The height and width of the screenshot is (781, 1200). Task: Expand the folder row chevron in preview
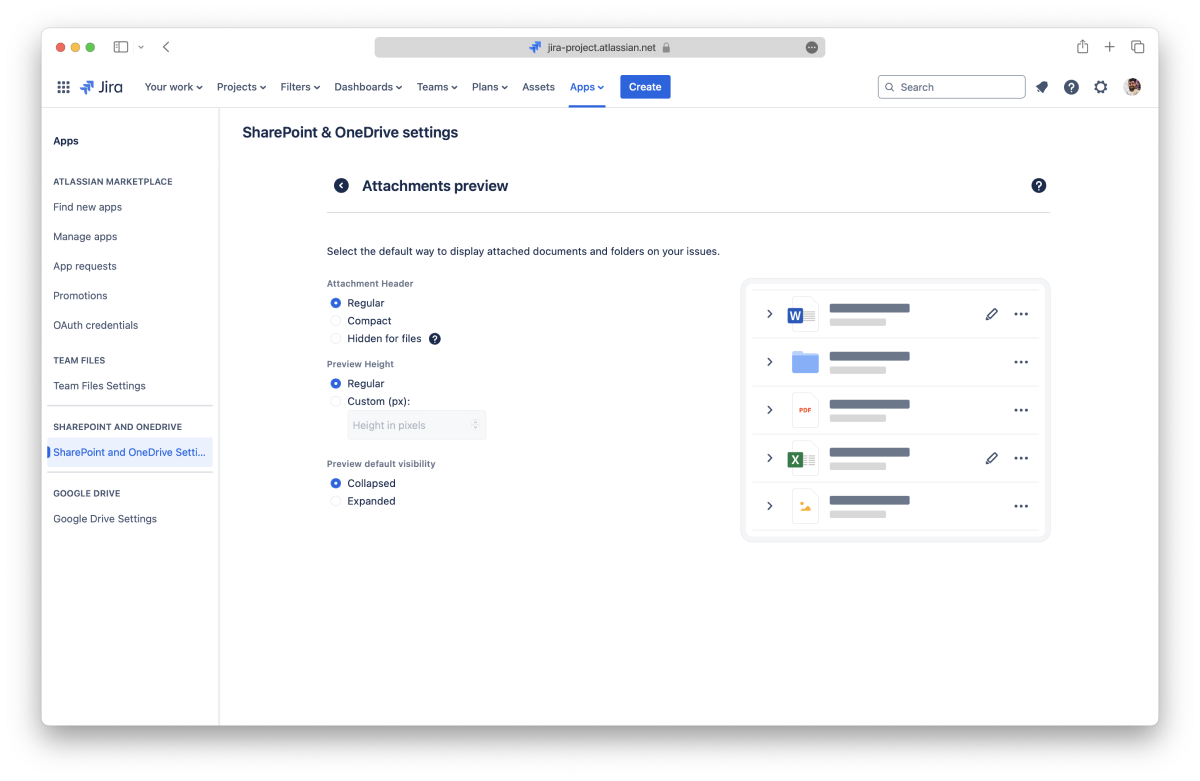(x=769, y=362)
